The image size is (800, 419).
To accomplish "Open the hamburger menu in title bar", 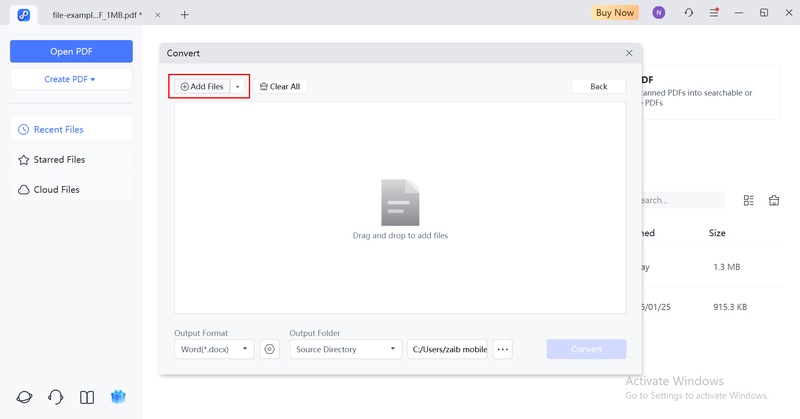I will [714, 13].
